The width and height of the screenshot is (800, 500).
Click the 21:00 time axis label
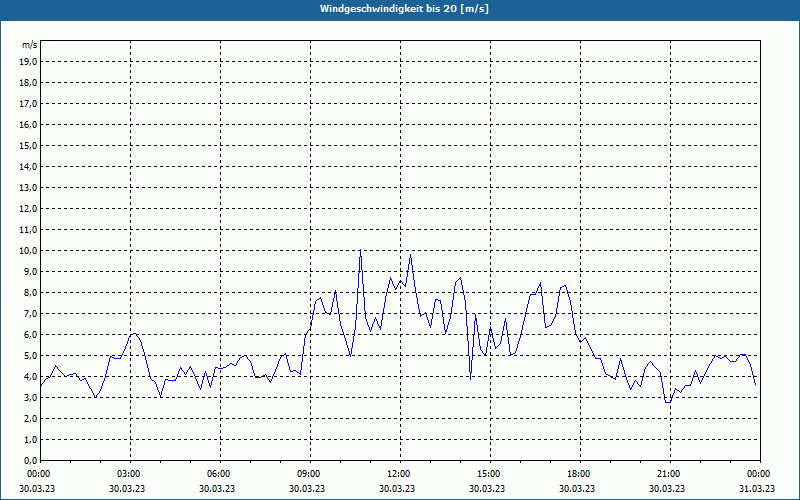click(x=670, y=474)
